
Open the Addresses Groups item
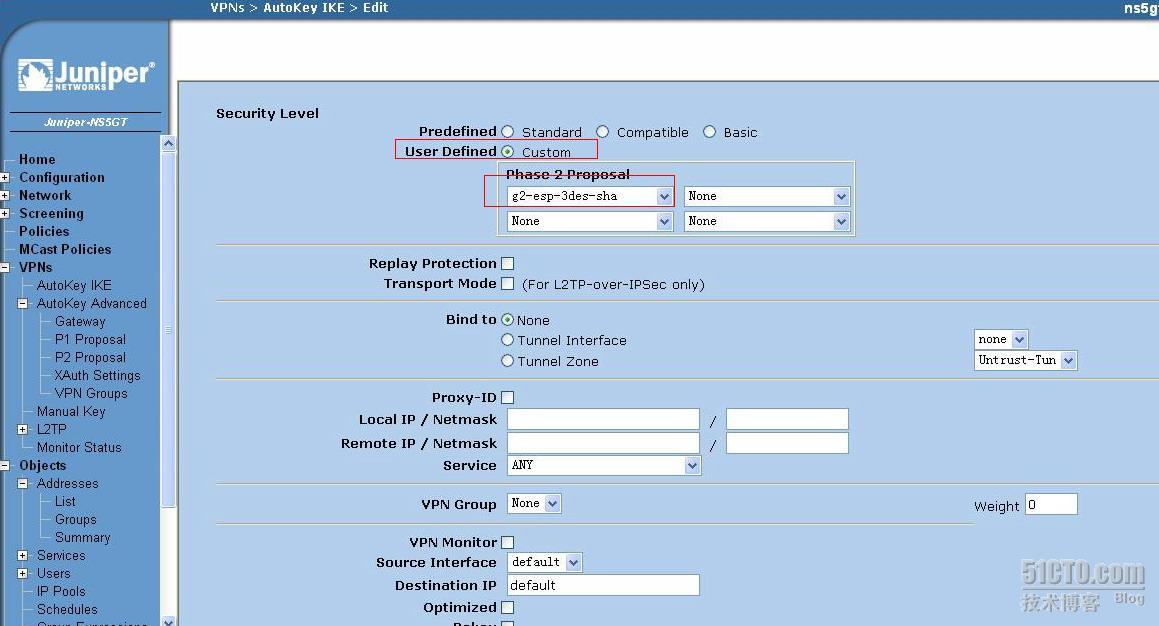tap(75, 520)
